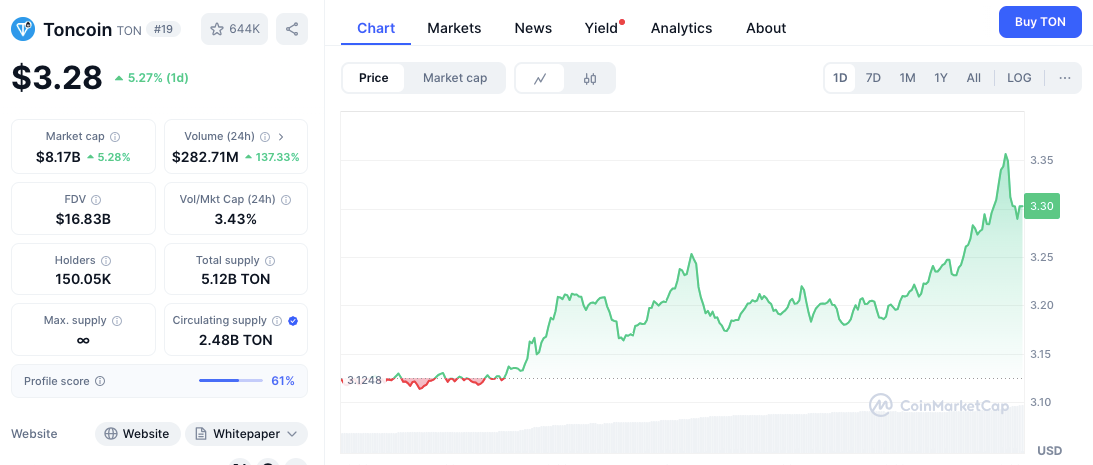Switch to line chart view icon
The height and width of the screenshot is (465, 1093).
(540, 78)
